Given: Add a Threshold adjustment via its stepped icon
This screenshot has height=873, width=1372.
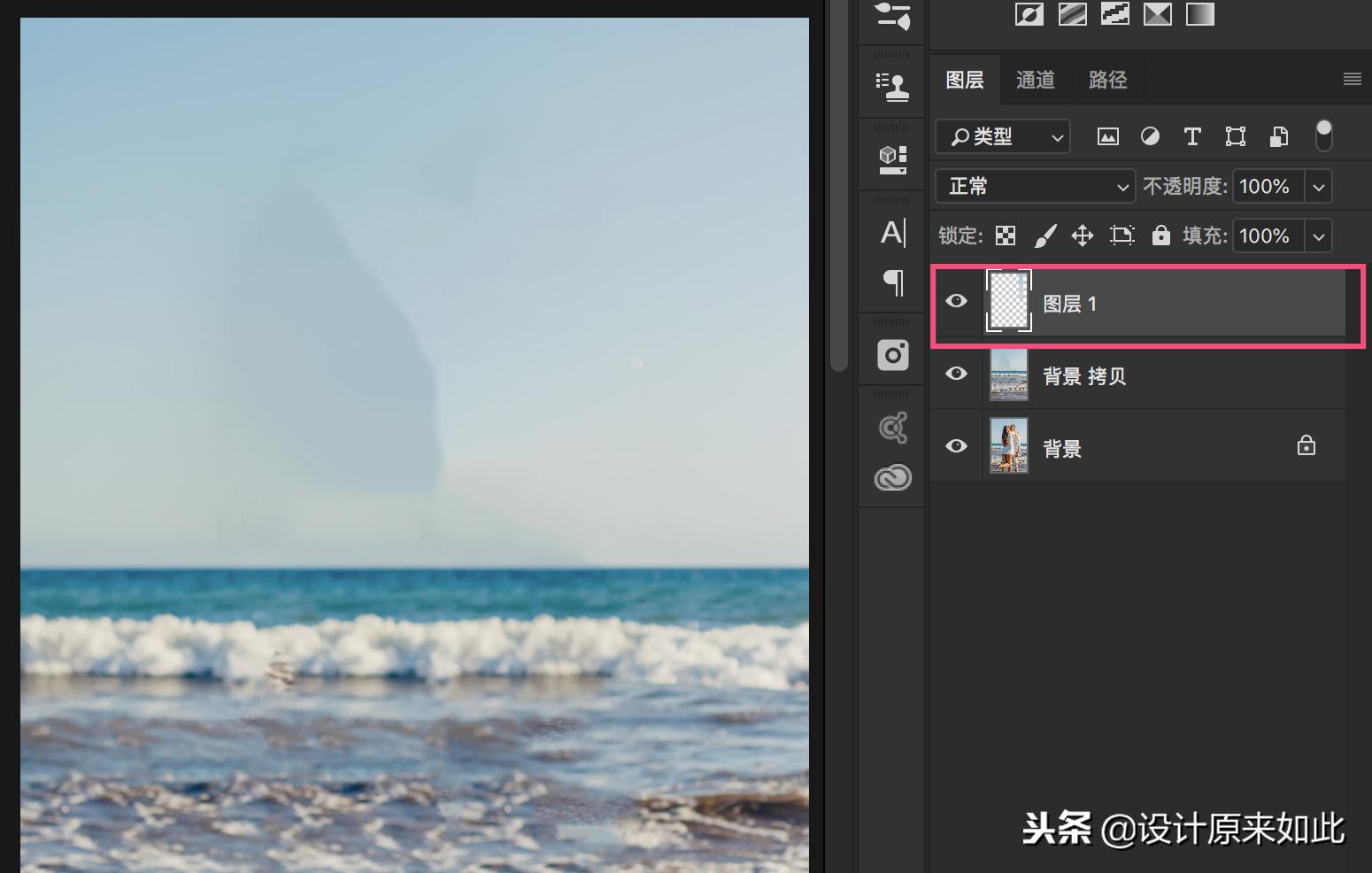Looking at the screenshot, I should (1114, 14).
